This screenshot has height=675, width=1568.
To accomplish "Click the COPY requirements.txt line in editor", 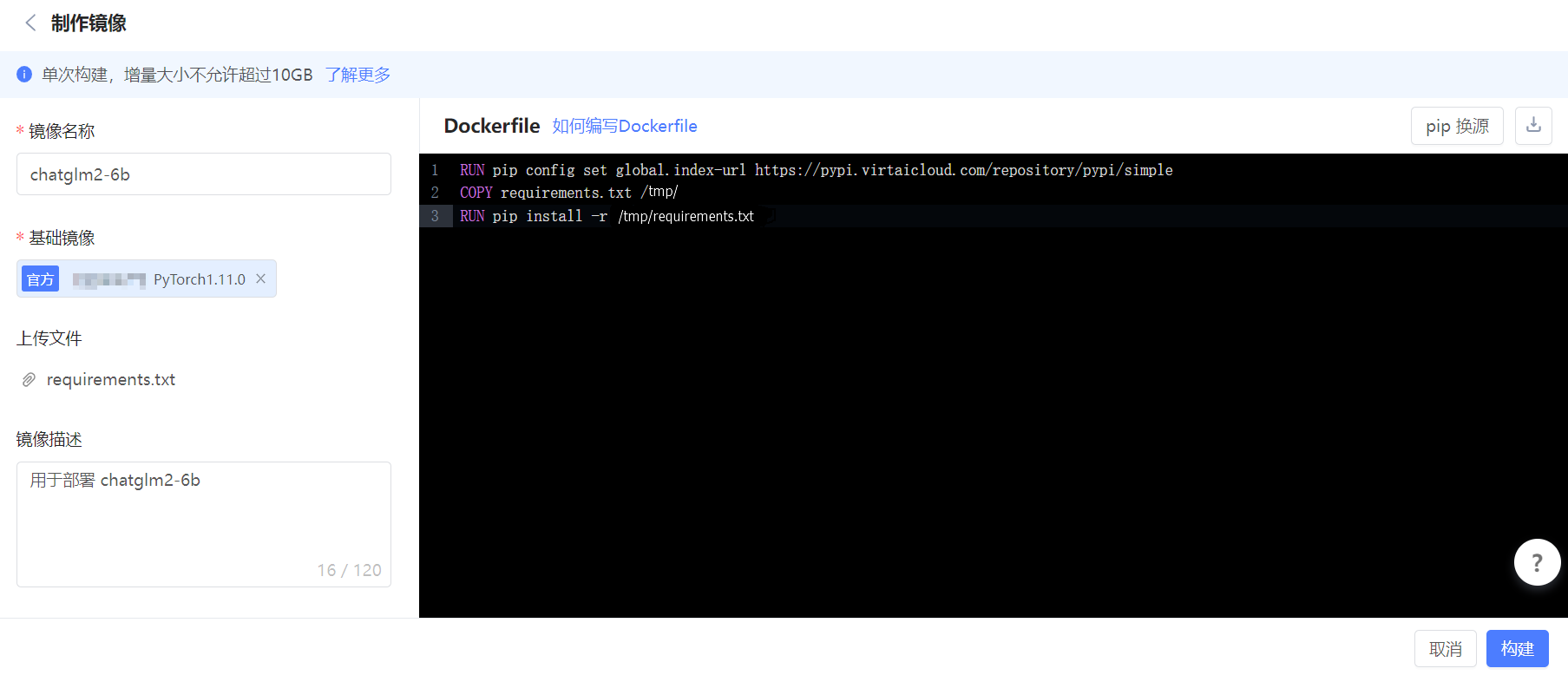I will (568, 193).
